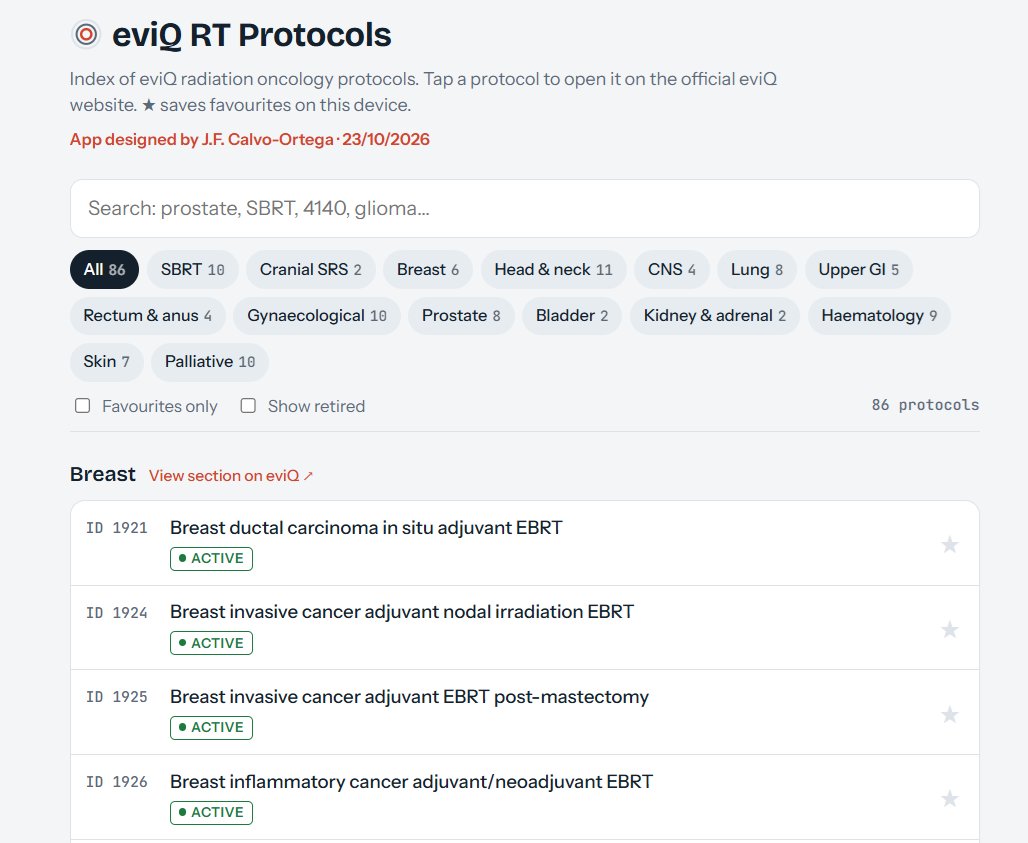
Task: Select the Skin filter chip
Action: tap(106, 362)
